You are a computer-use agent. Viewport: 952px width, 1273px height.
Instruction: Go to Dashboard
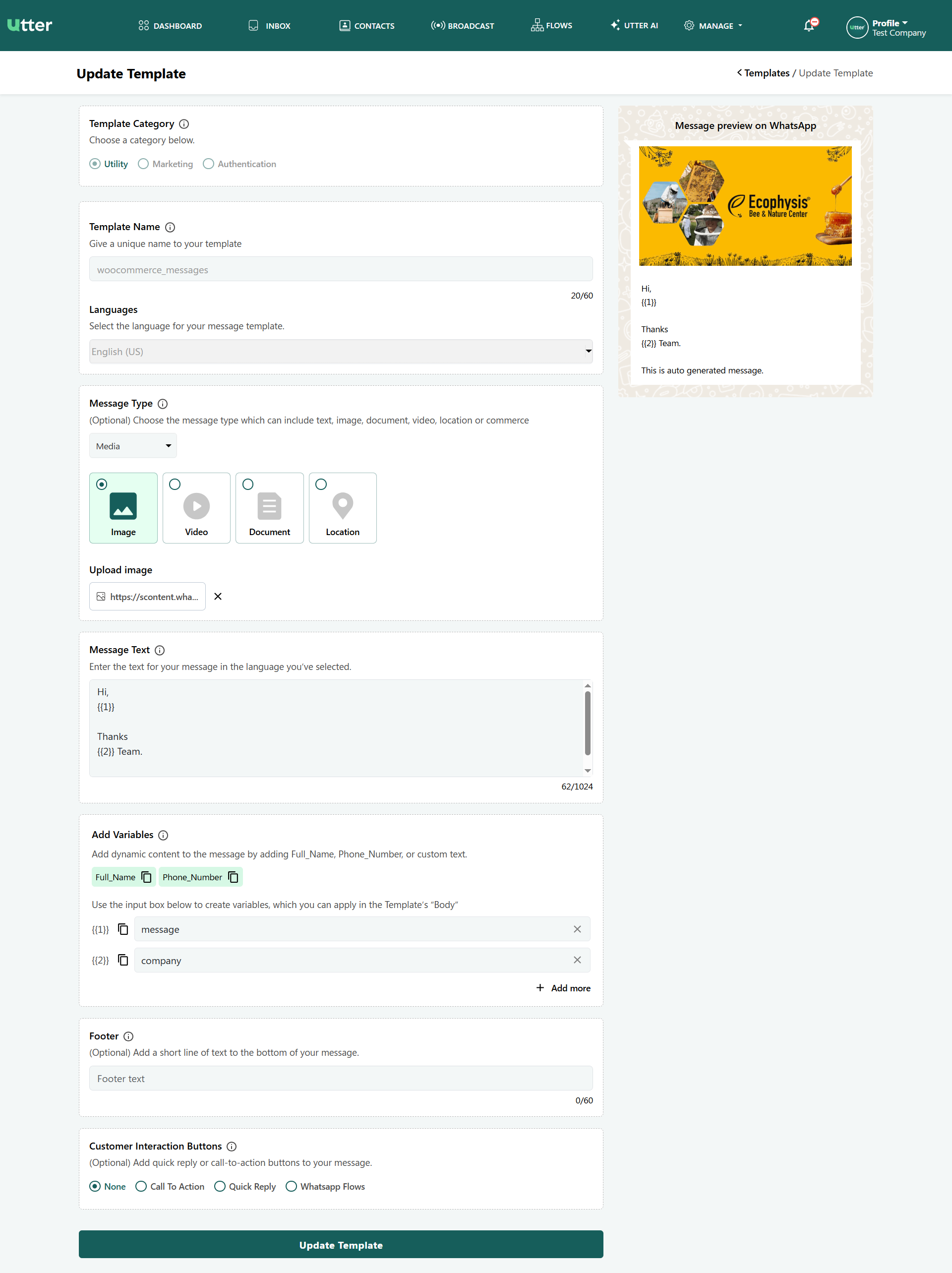(x=171, y=26)
